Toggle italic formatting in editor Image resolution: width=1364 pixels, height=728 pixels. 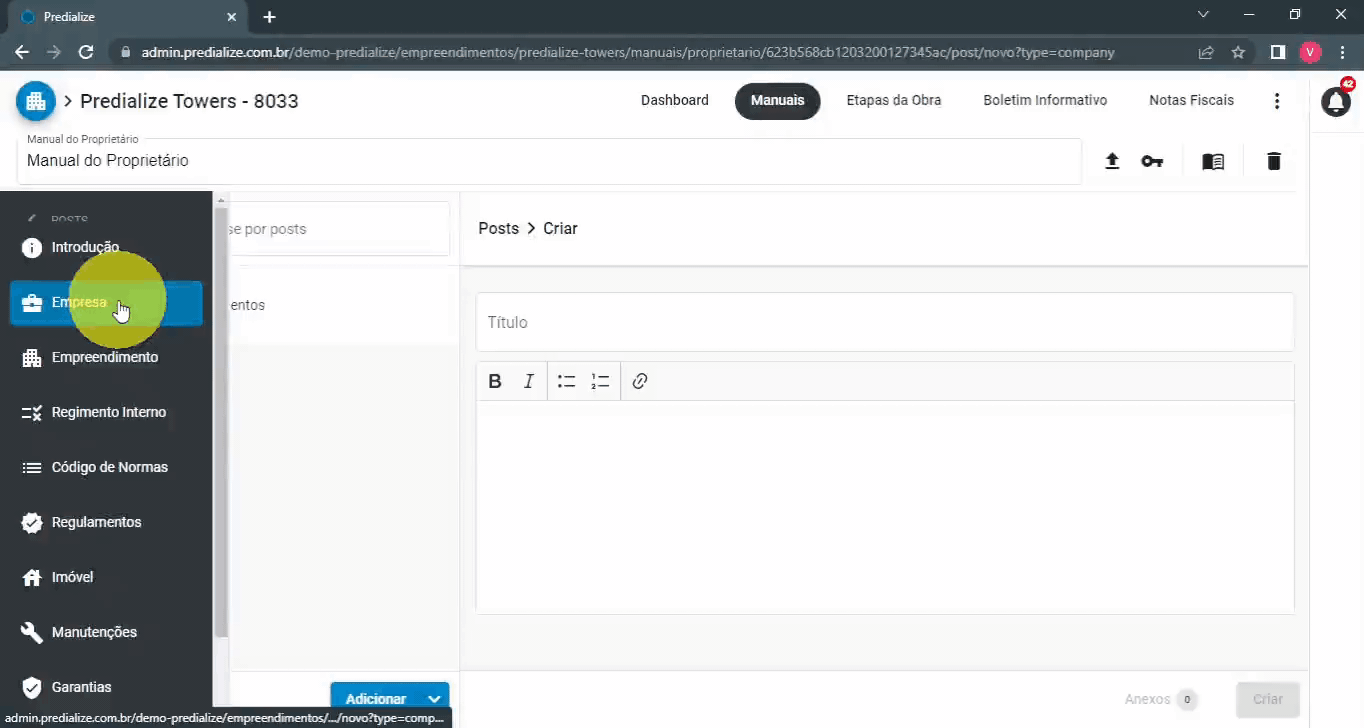point(529,381)
